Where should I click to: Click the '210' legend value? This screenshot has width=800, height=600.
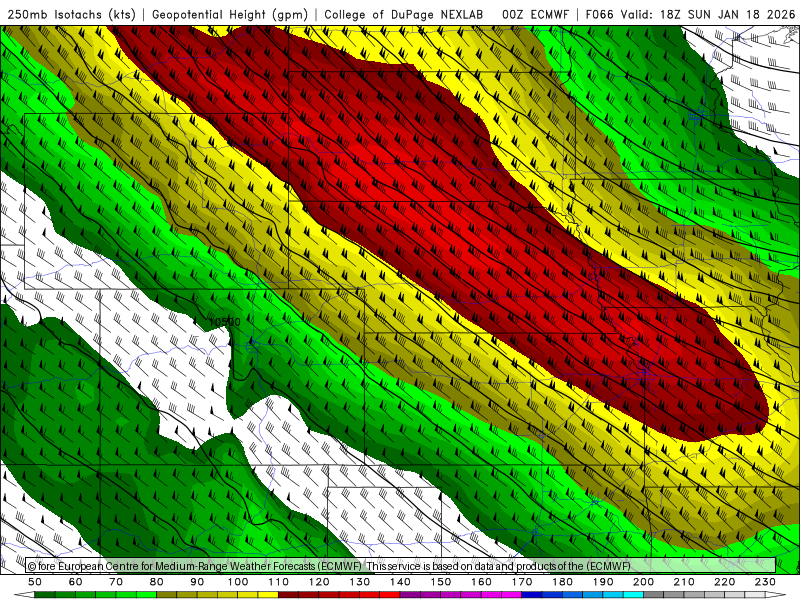(x=684, y=582)
